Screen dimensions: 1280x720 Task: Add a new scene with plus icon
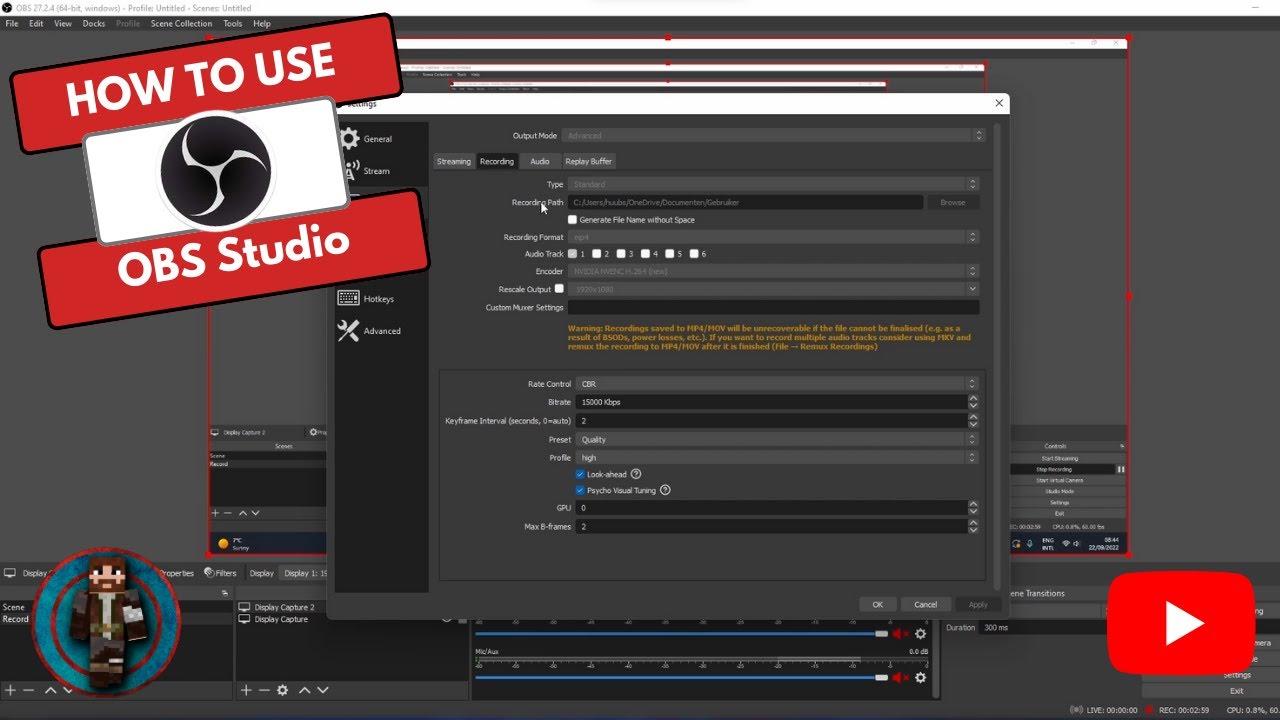10,690
